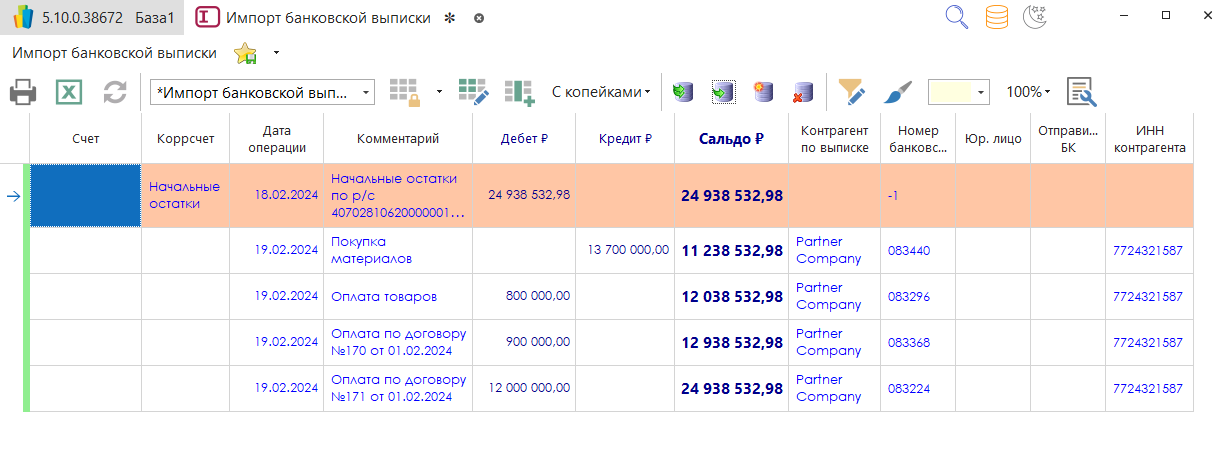The width and height of the screenshot is (1228, 452).
Task: Pick the pale yellow highlight color swatch
Action: tap(950, 92)
